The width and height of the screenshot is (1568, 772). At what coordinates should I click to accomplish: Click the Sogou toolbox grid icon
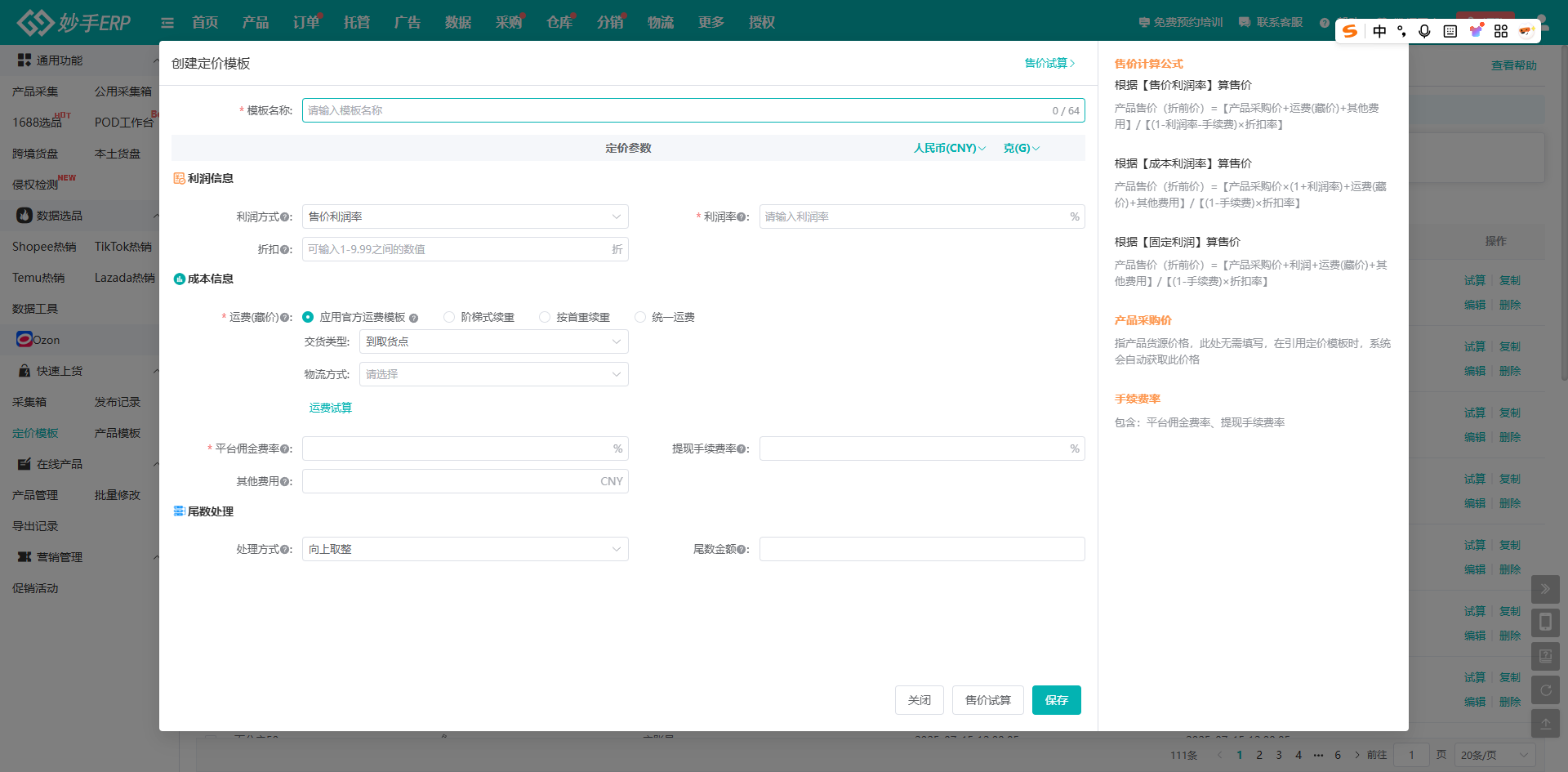[1501, 31]
